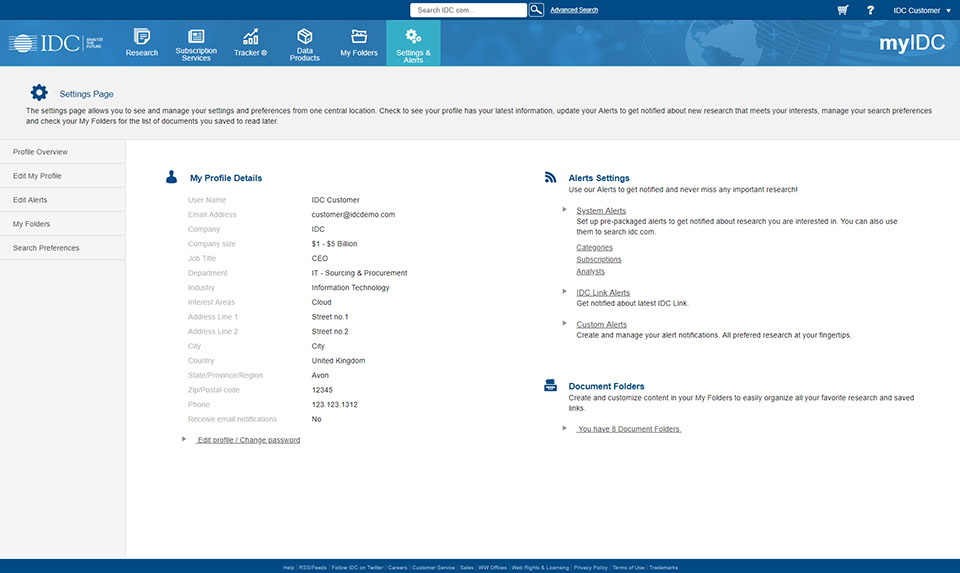The width and height of the screenshot is (960, 573).
Task: Open the Categories link
Action: [x=594, y=247]
